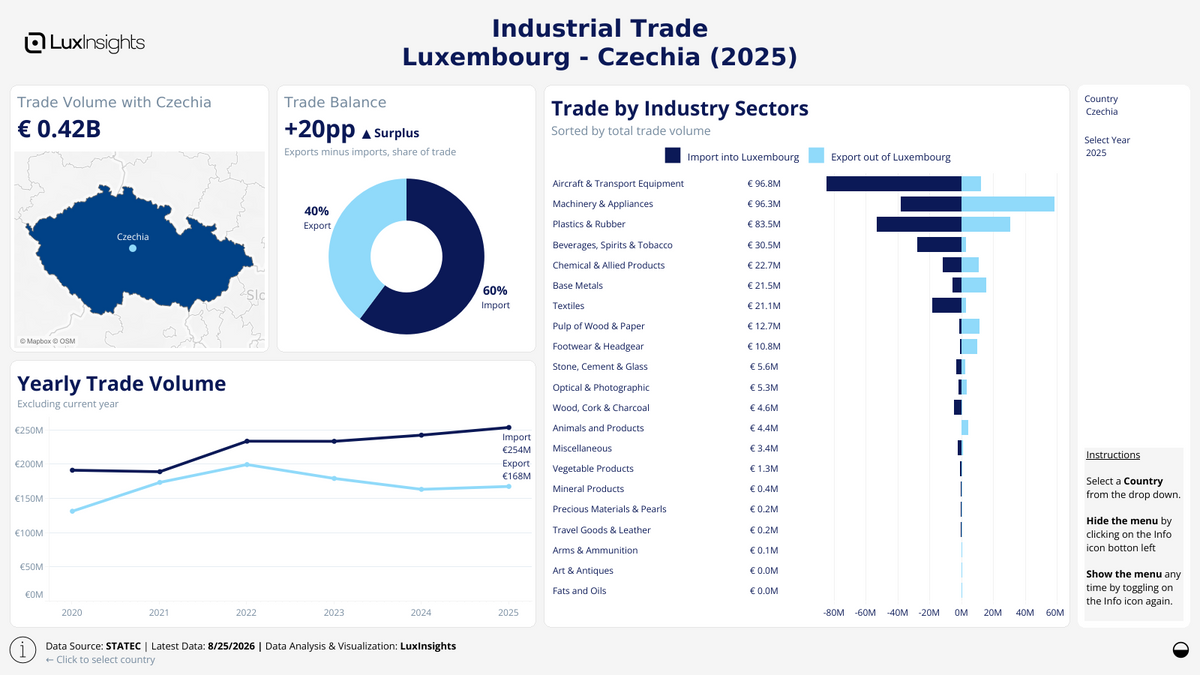
Task: Click the LuxInsights logo
Action: 85,42
